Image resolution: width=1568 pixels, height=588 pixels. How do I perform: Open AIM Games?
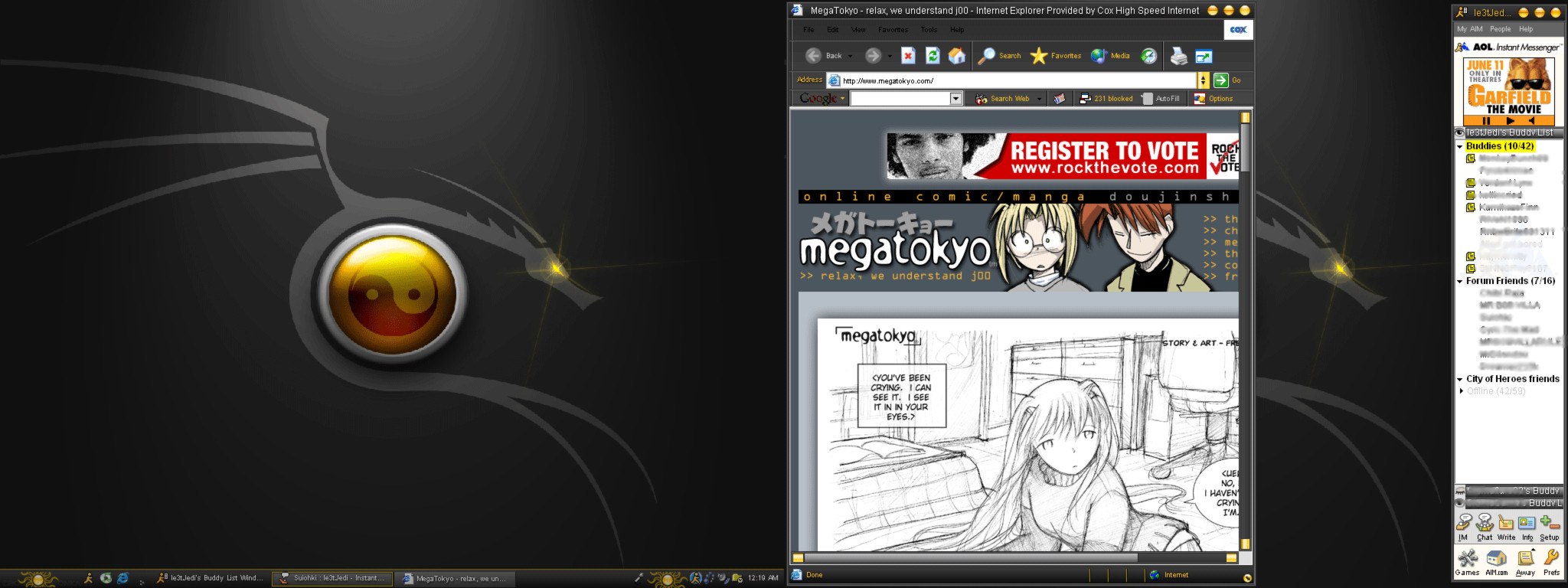1467,563
